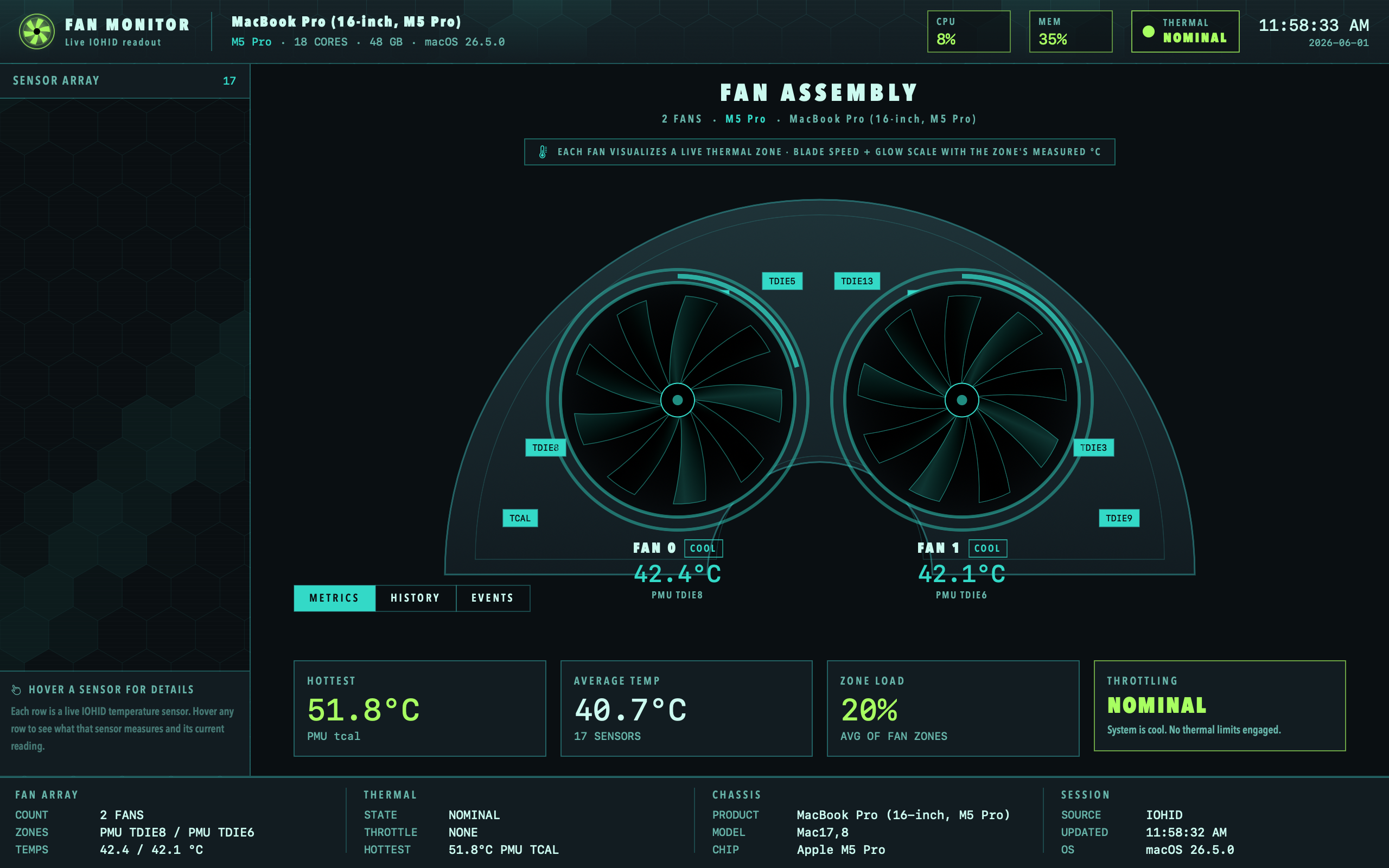
Task: Click the Hover a Sensor for Details heading
Action: 111,690
